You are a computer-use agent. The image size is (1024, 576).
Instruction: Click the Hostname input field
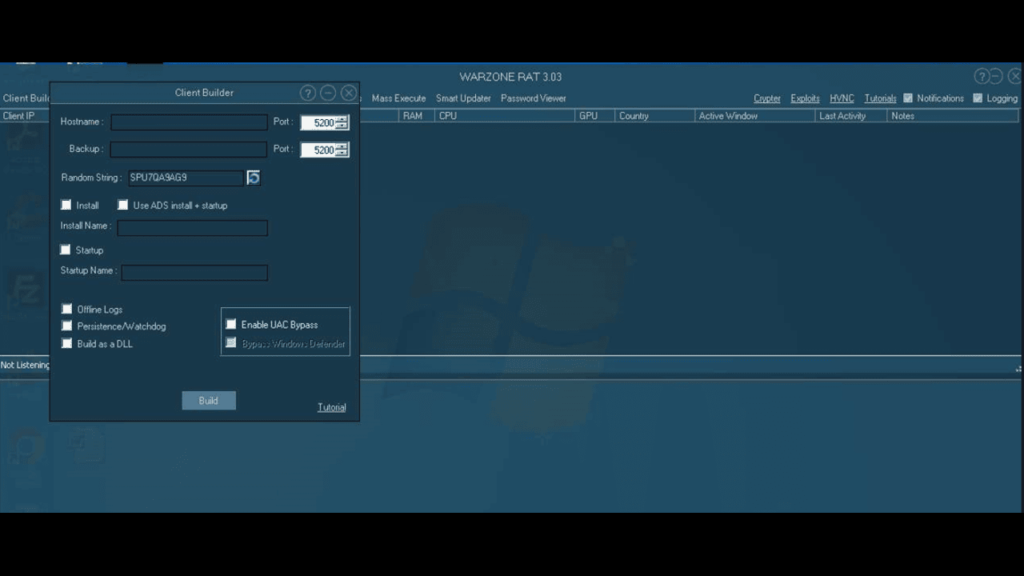coord(189,122)
